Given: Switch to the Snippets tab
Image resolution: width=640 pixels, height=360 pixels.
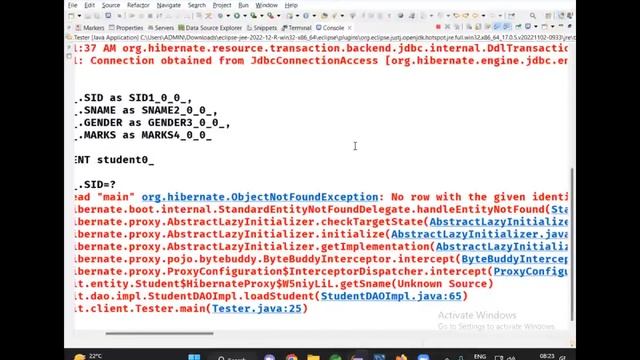Looking at the screenshot, I should tap(262, 28).
